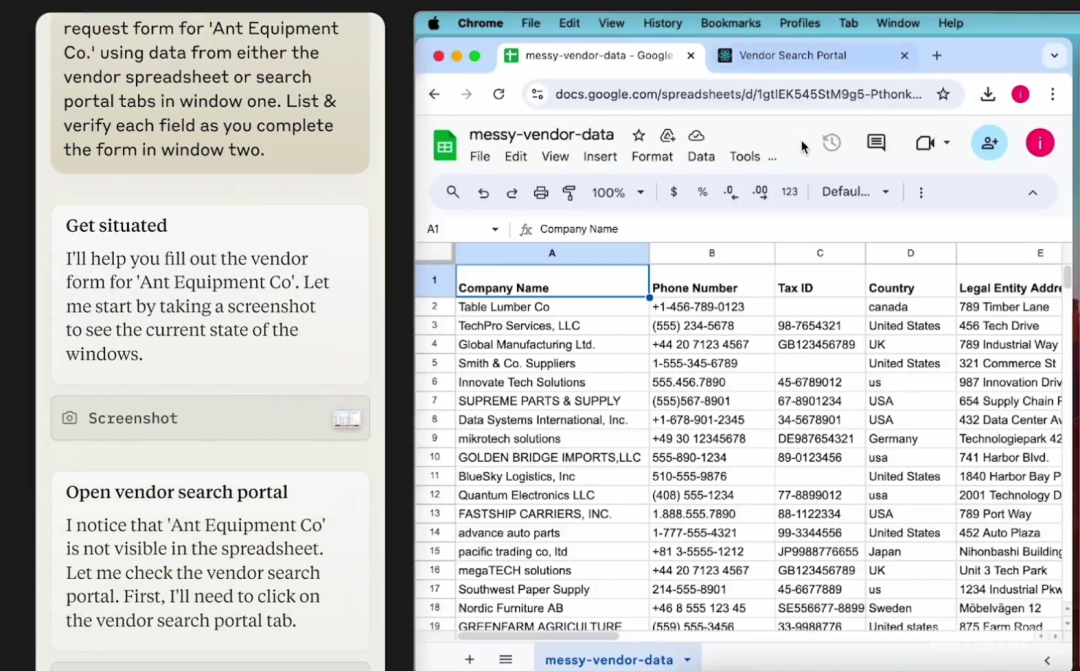Click the add to Drive shortcut icon

667,135
